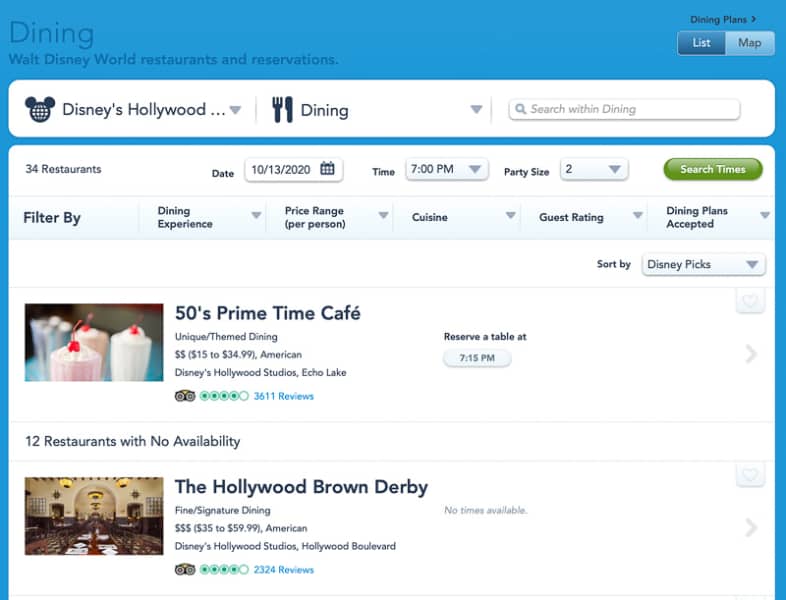The height and width of the screenshot is (600, 786).
Task: Click '$$$ ($35 to $59.99), American' text
Action: tap(241, 528)
